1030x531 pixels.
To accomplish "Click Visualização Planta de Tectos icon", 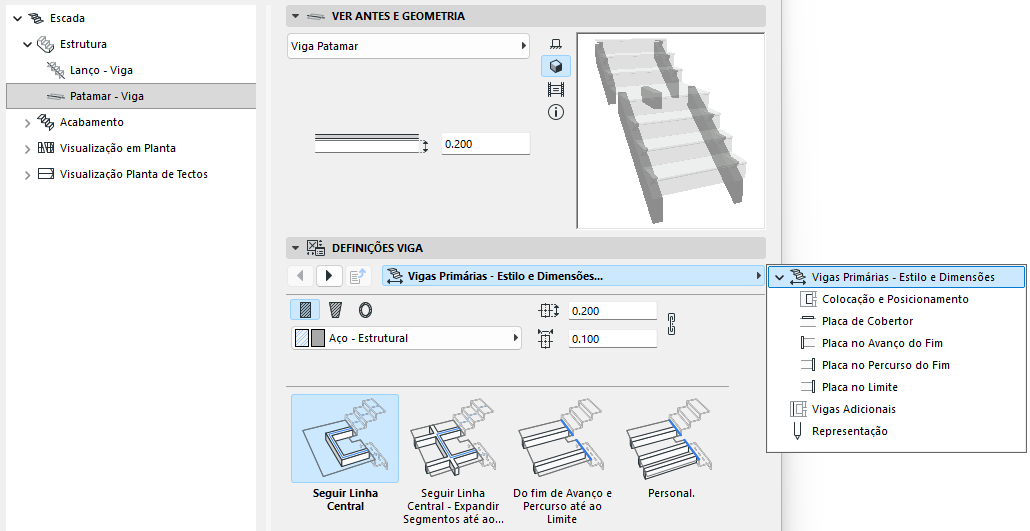I will (x=45, y=174).
